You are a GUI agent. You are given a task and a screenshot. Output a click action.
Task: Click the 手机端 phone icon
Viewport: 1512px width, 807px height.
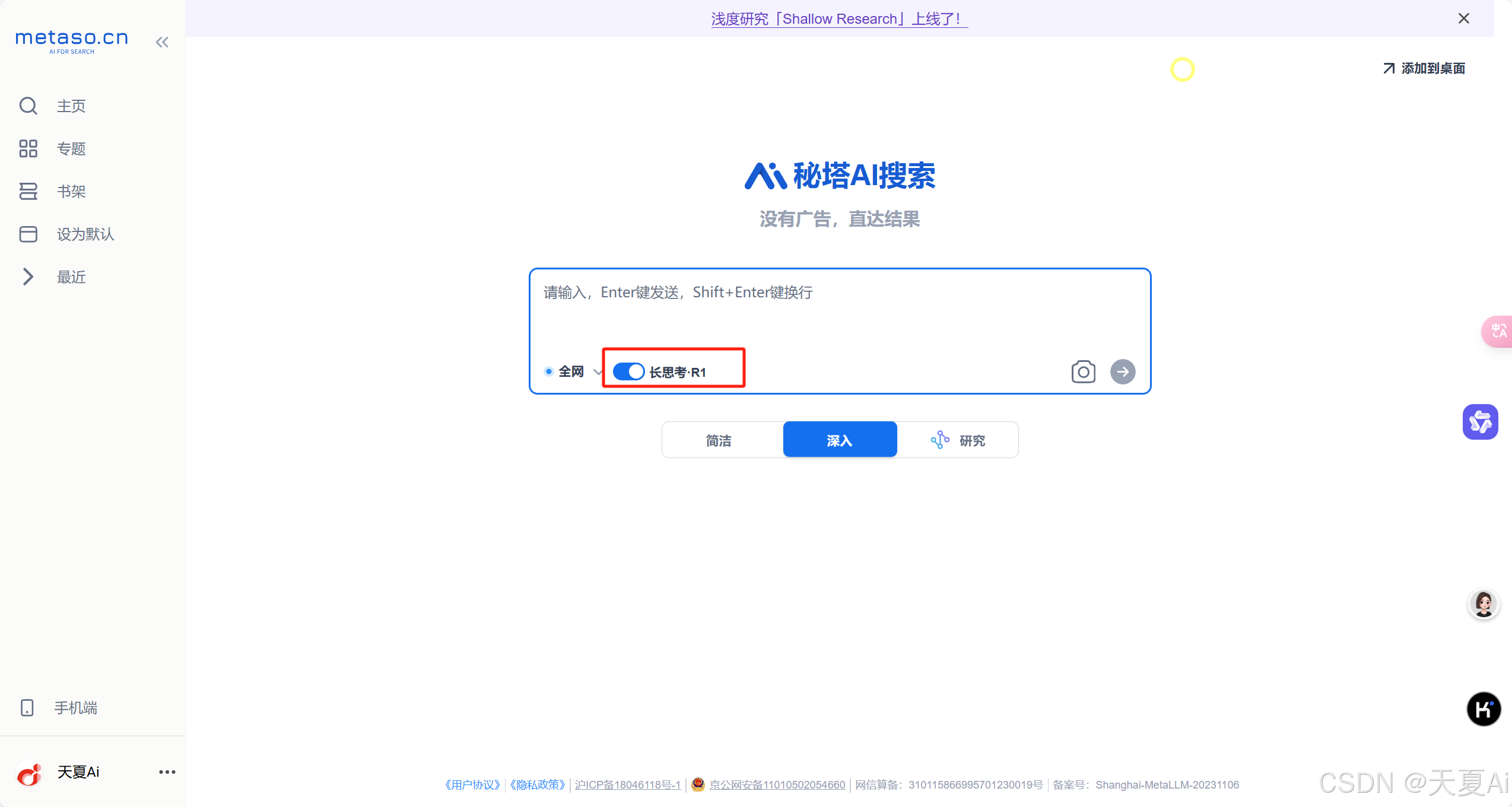tap(27, 708)
